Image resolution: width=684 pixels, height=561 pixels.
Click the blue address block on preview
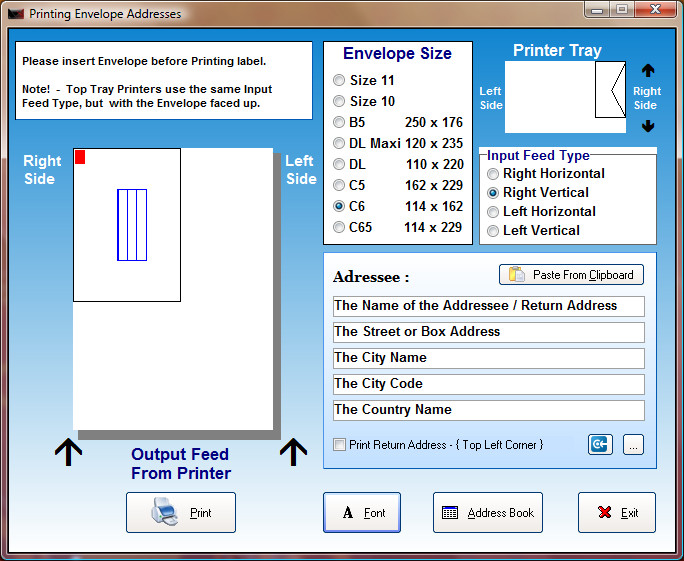[132, 225]
